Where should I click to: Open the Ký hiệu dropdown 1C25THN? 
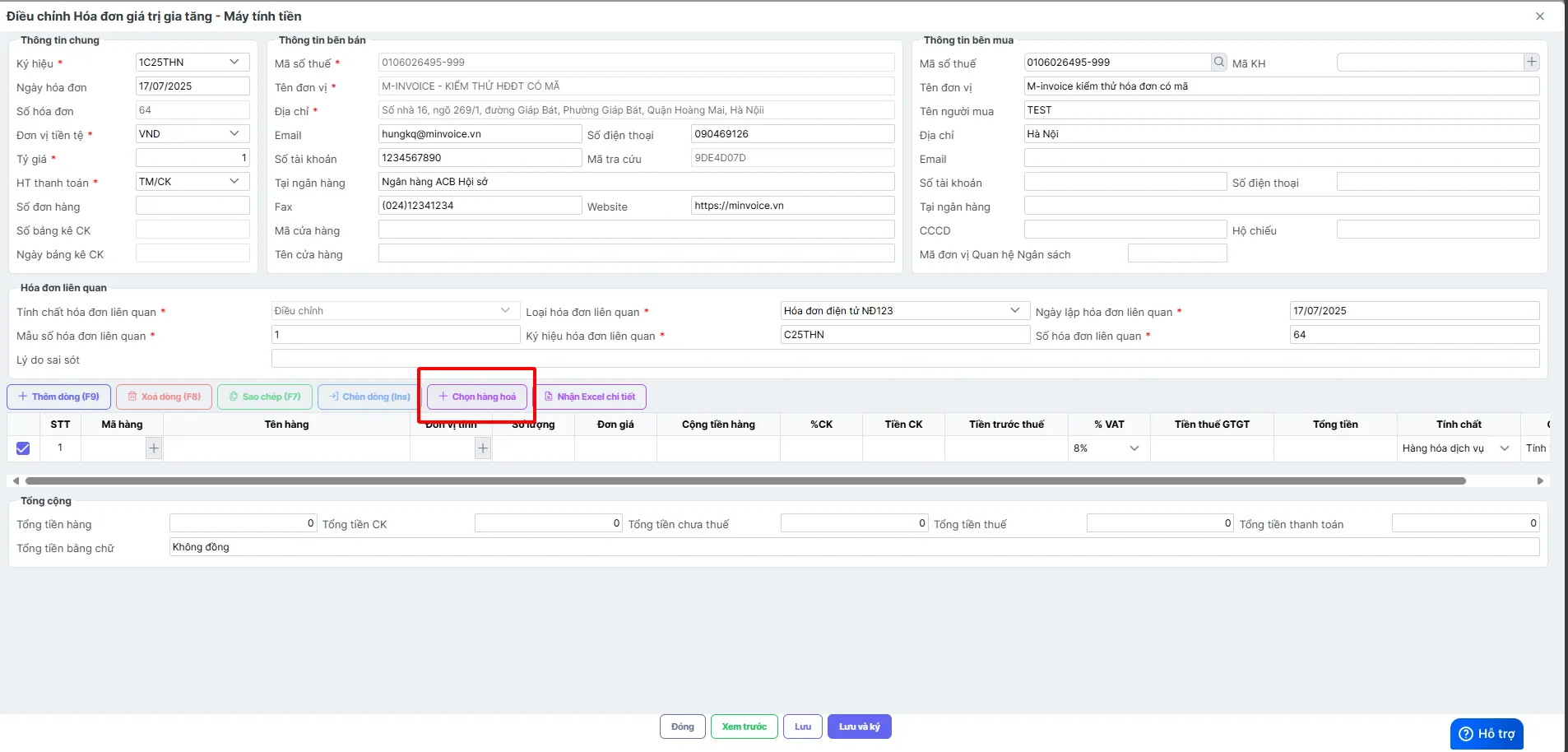193,63
